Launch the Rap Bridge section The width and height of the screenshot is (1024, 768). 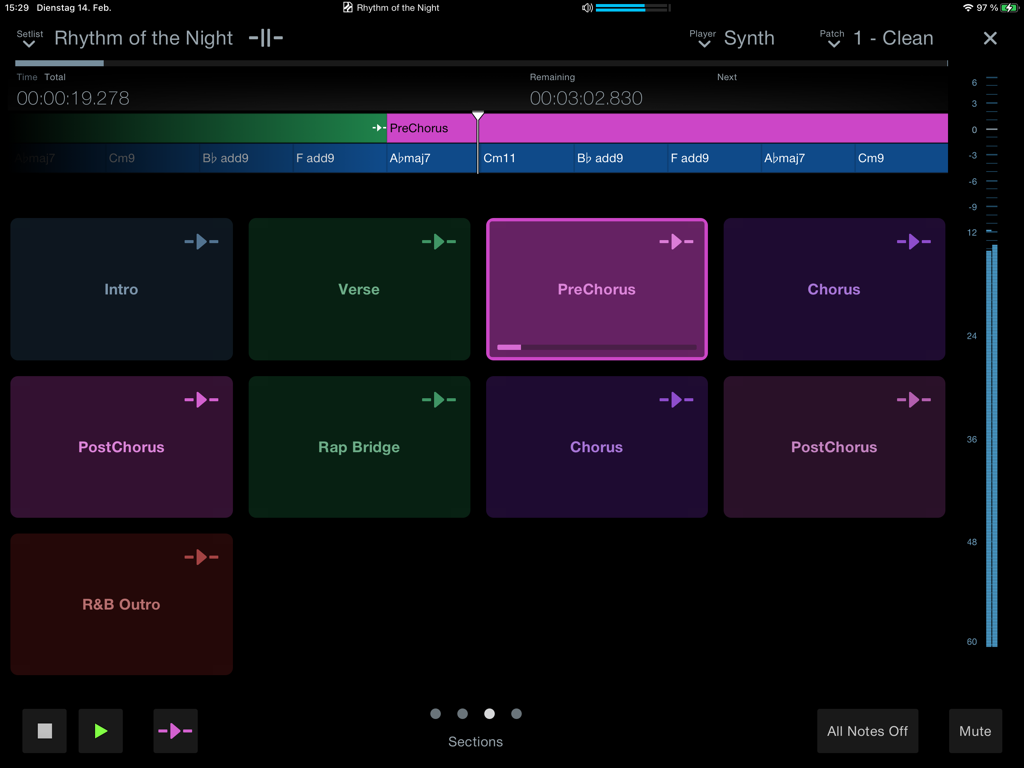[359, 447]
